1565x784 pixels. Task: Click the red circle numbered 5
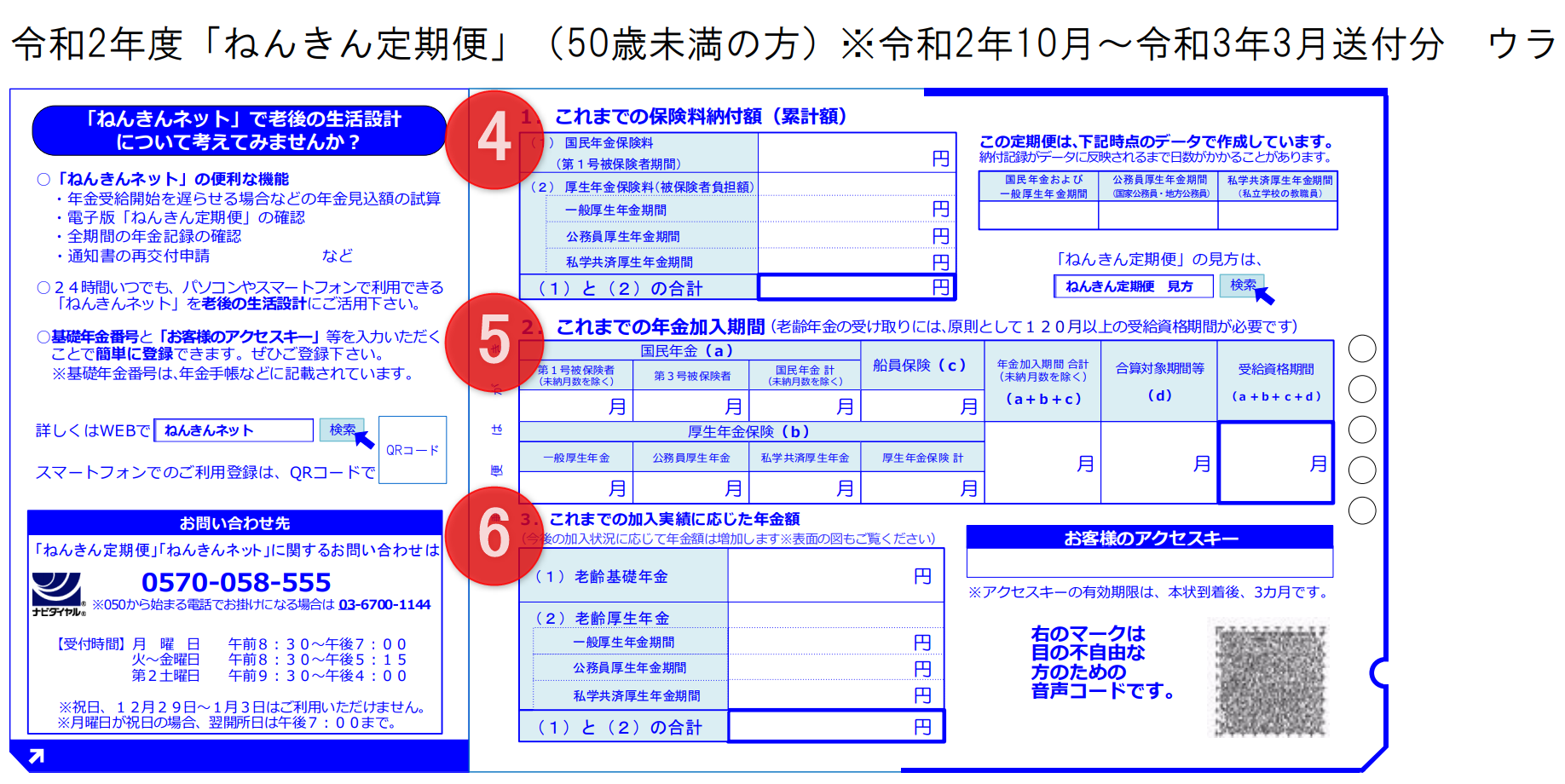click(494, 343)
